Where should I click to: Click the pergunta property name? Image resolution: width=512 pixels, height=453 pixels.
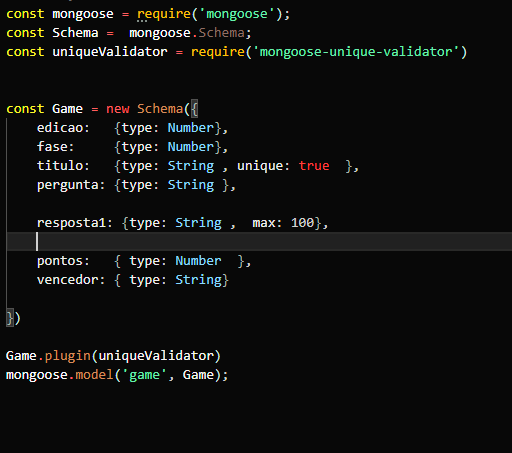pyautogui.click(x=71, y=185)
